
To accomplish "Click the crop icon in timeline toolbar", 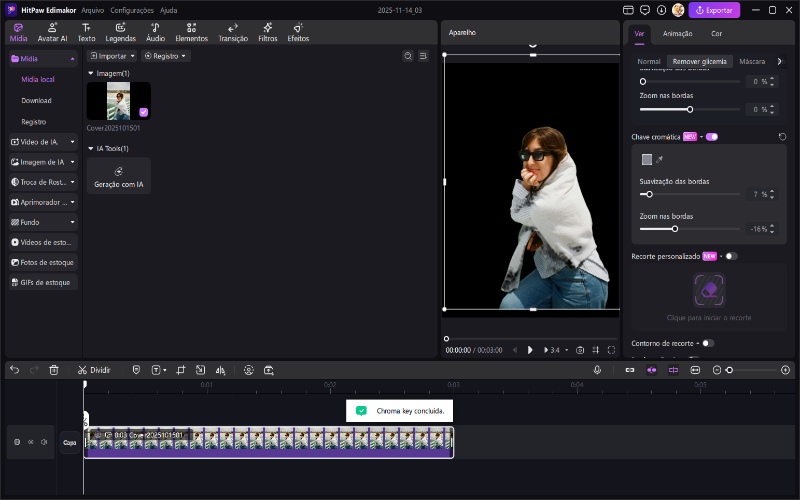I will coord(181,370).
